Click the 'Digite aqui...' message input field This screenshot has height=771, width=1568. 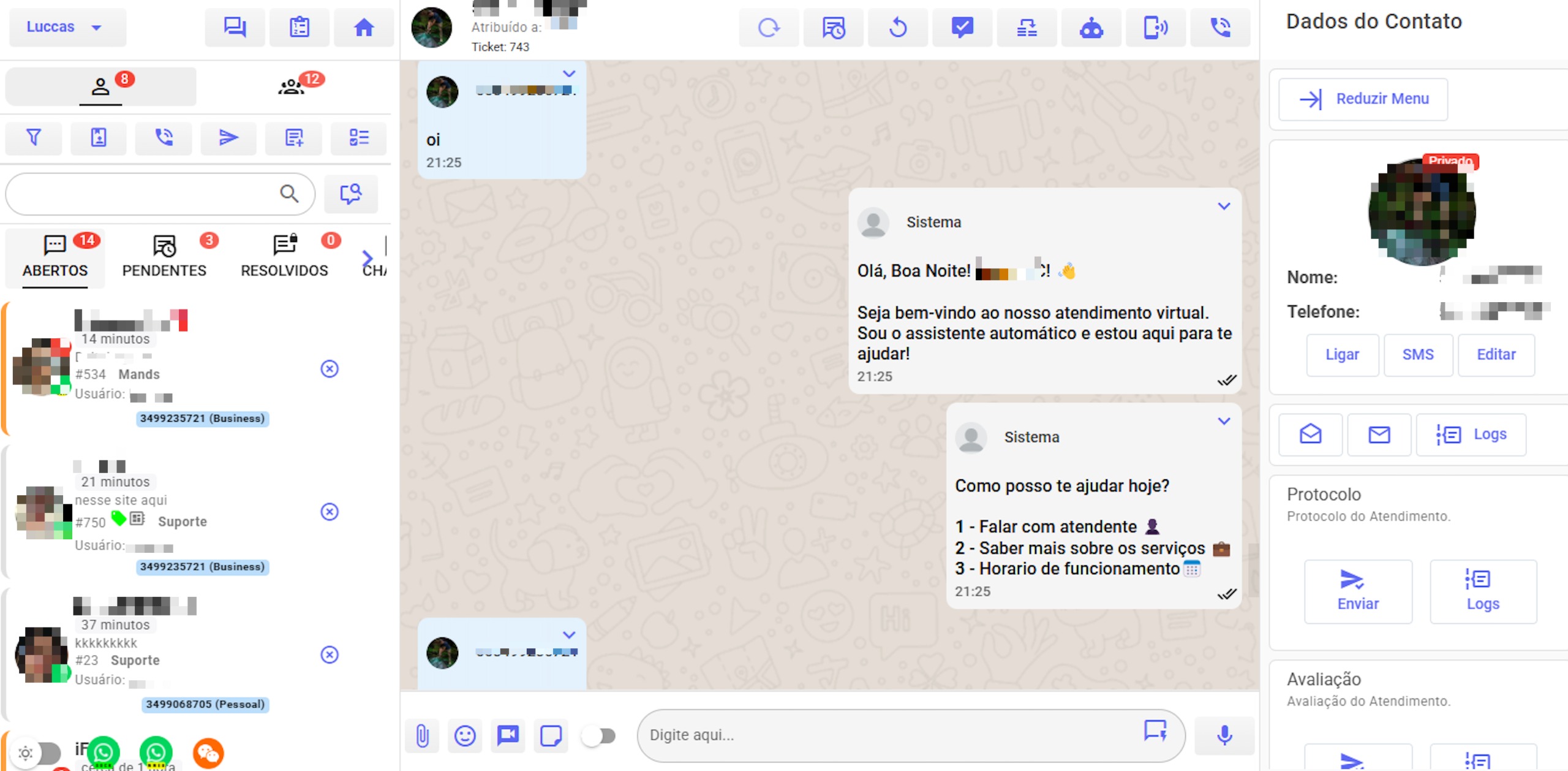(888, 735)
